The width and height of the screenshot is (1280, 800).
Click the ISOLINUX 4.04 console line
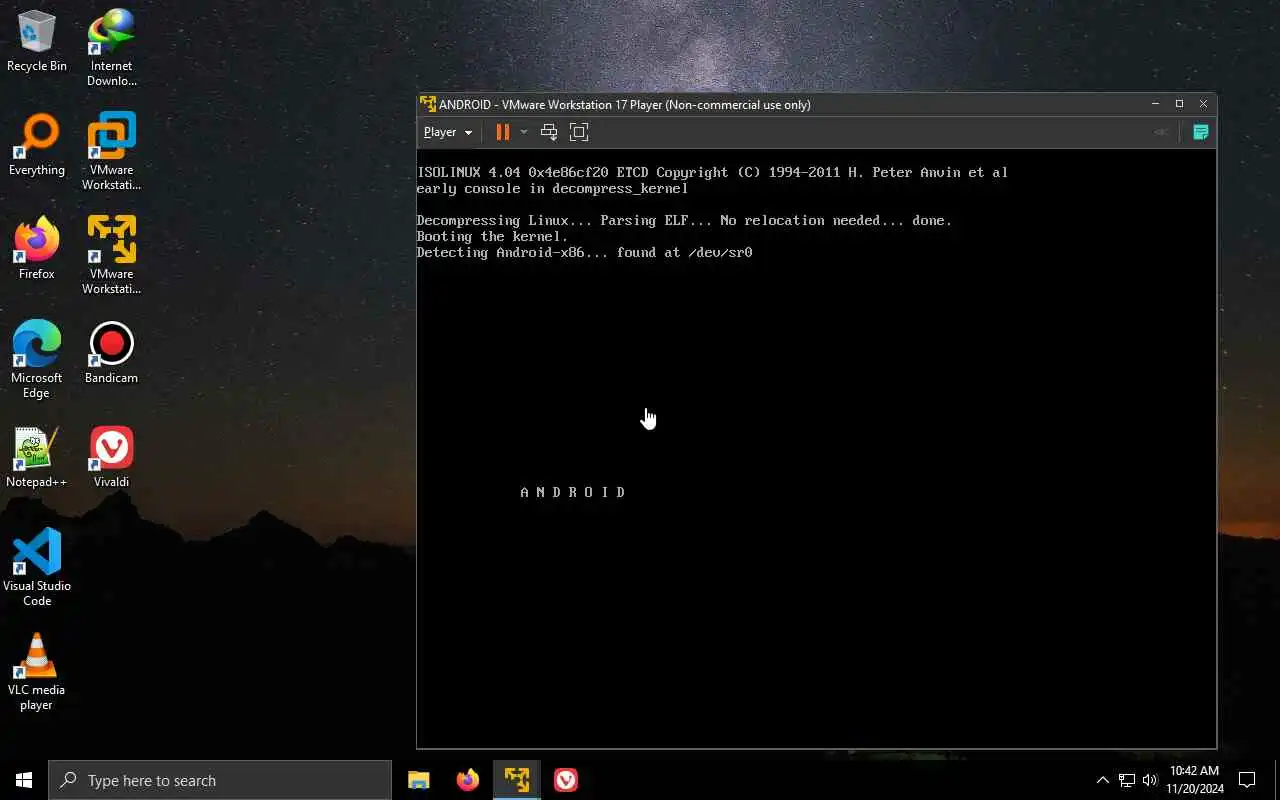712,173
